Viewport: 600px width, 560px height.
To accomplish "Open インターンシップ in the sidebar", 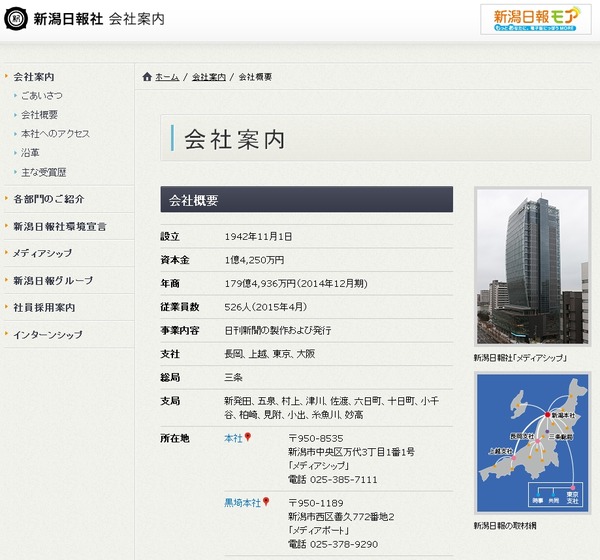I will 48,335.
